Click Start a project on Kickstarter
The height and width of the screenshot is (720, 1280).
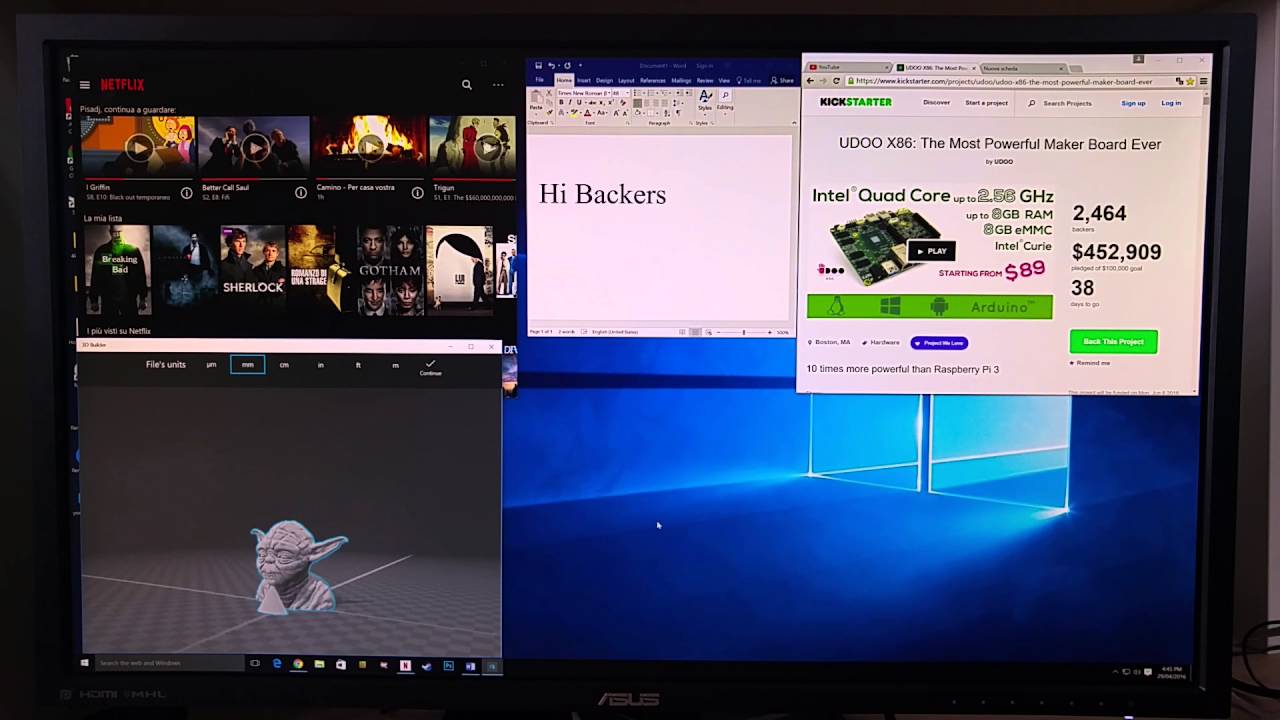pos(986,103)
